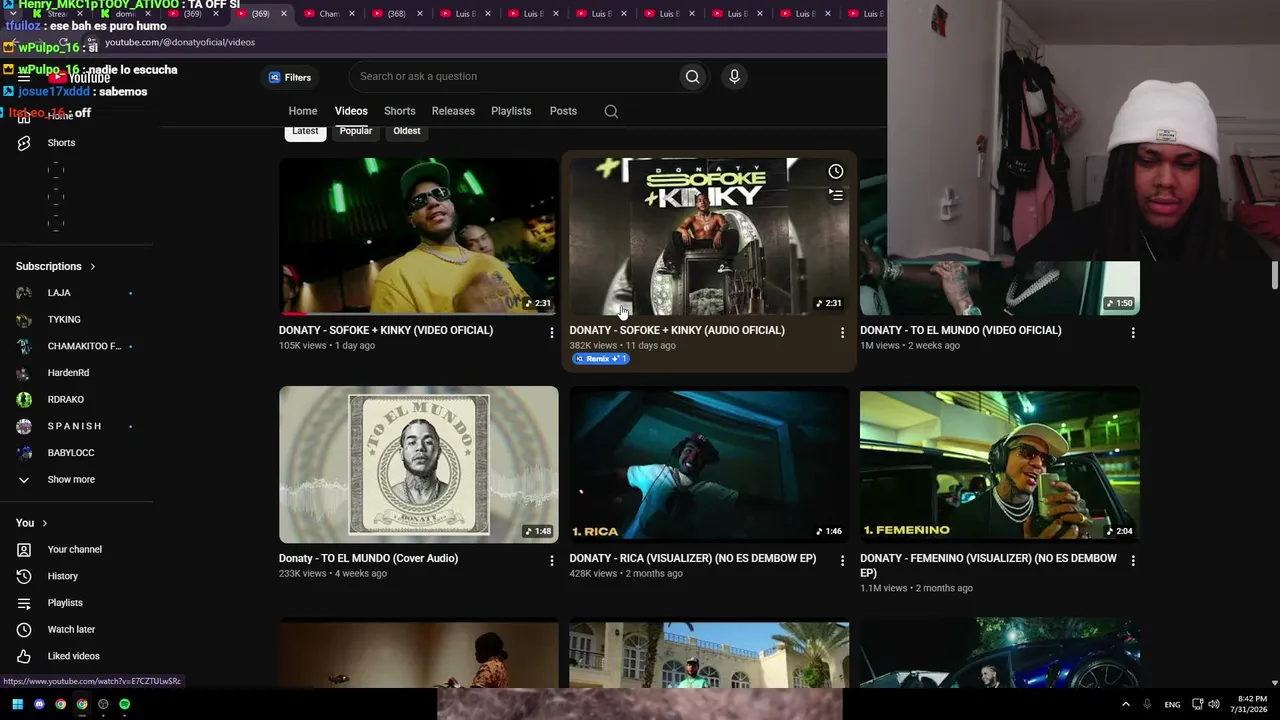Show hidden system tray icons
Screen dimensions: 1280x720
(x=1125, y=704)
